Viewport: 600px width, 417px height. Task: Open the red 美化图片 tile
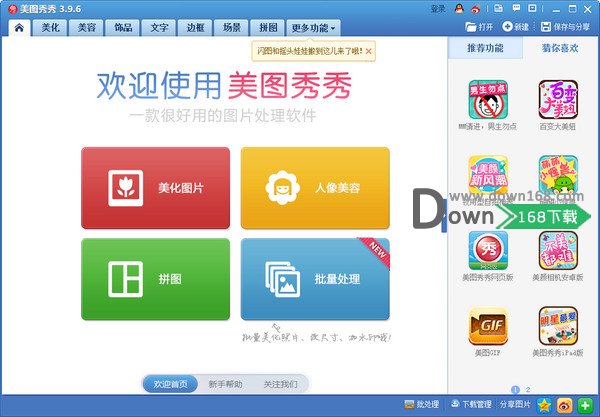pyautogui.click(x=155, y=188)
